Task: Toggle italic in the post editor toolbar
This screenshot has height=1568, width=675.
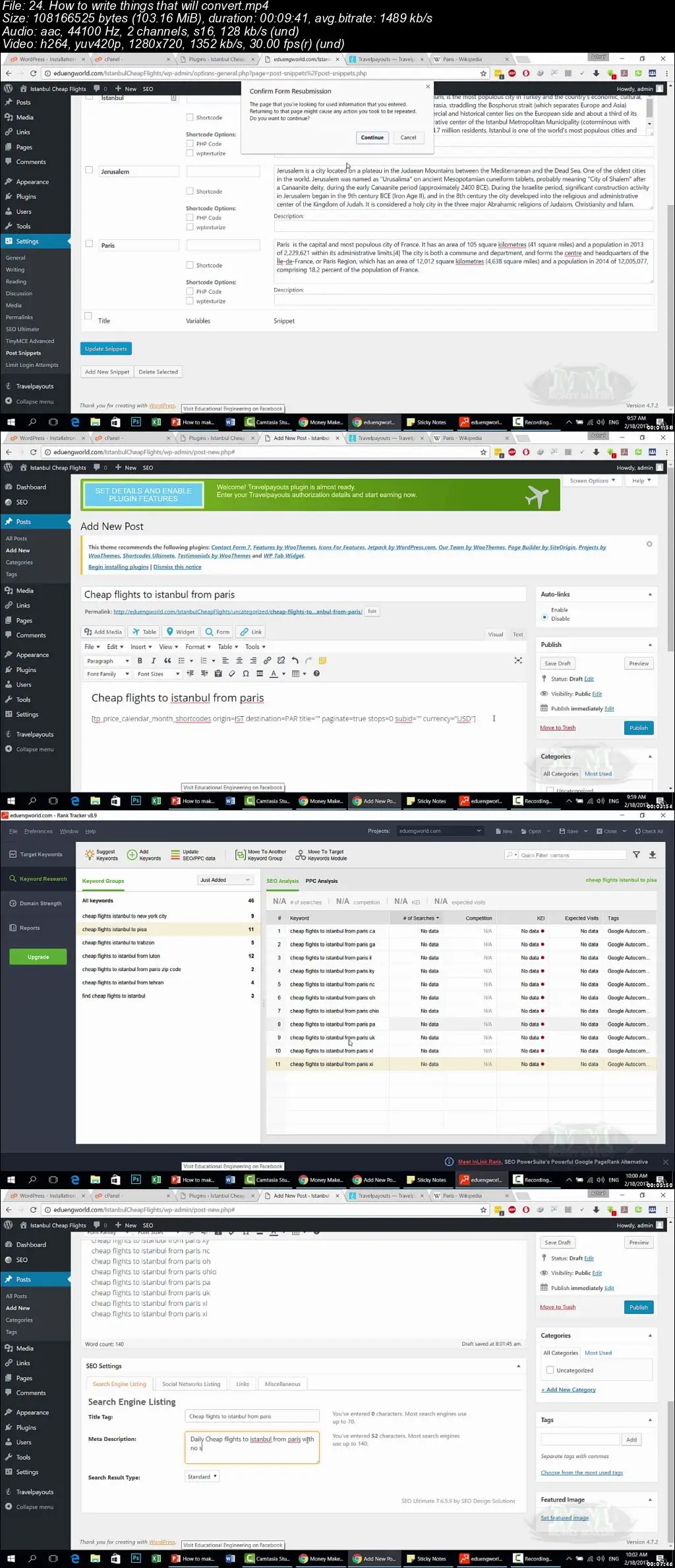Action: point(154,661)
